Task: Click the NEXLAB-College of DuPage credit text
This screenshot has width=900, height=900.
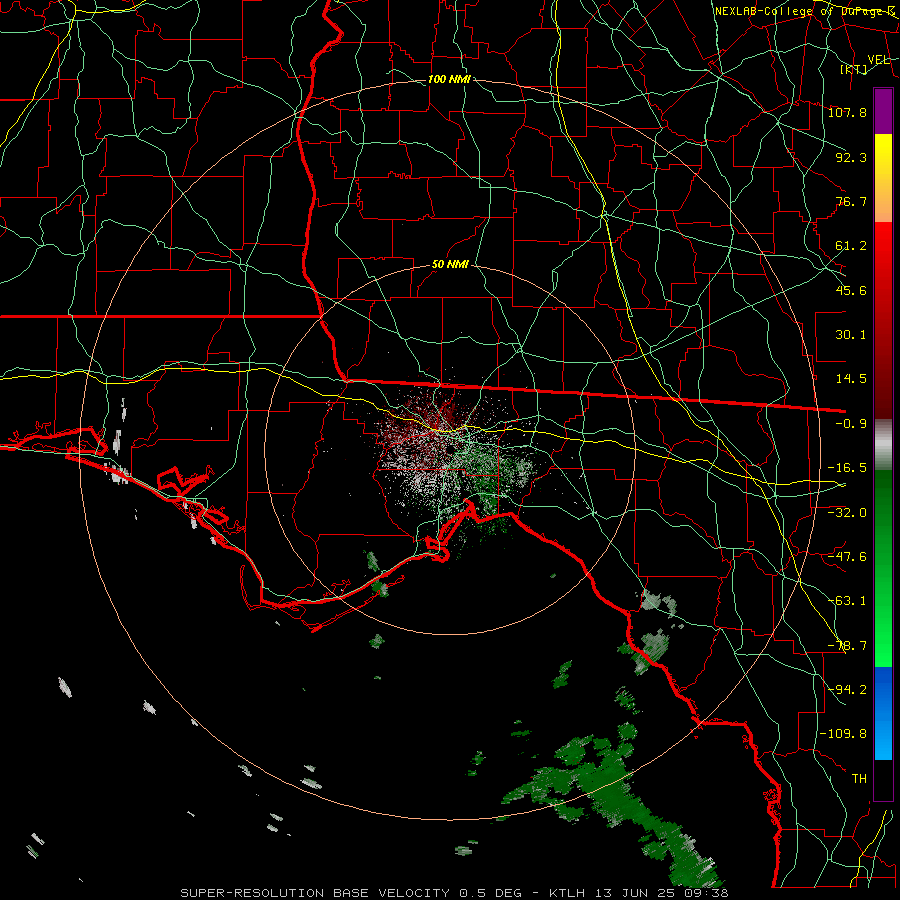Action: [805, 11]
